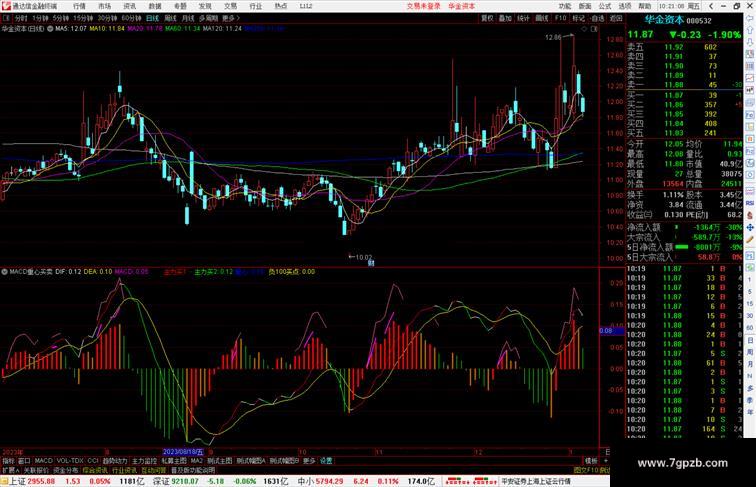Open 设置 indicator settings
The image size is (756, 487).
point(326,461)
